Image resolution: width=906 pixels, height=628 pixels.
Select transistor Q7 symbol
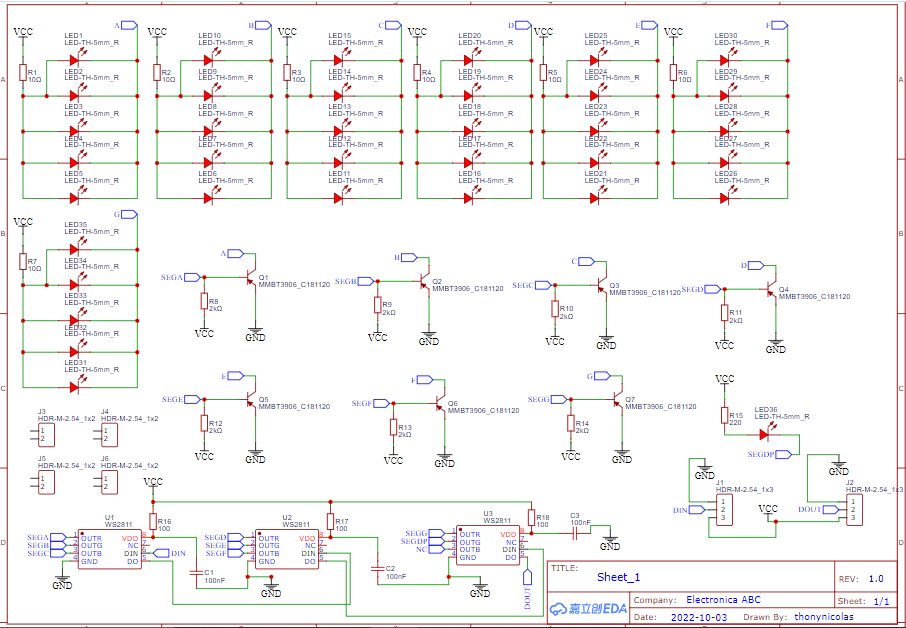tap(618, 399)
